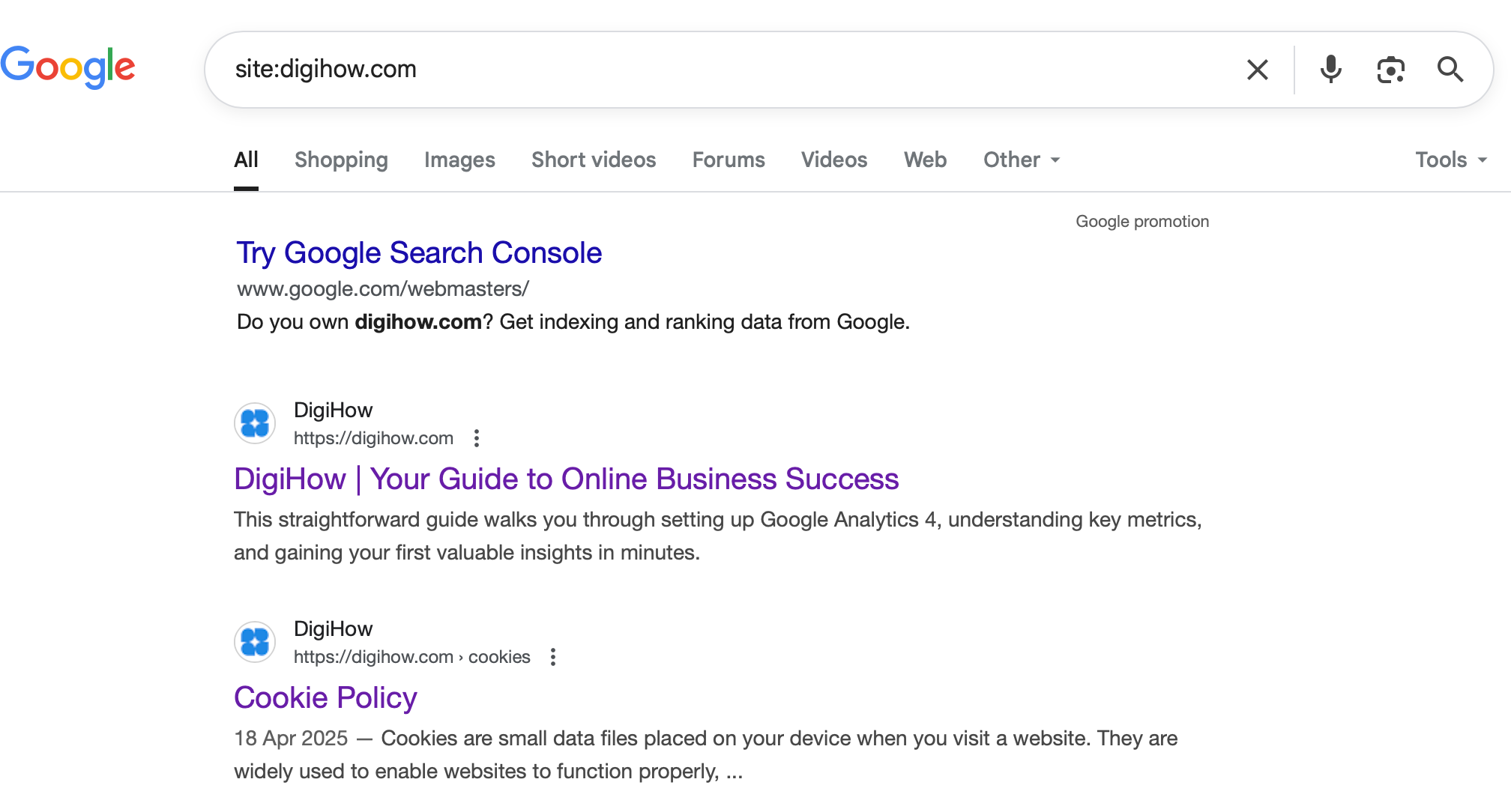Open the three-dot menu for the Cookie Policy result

(x=553, y=657)
